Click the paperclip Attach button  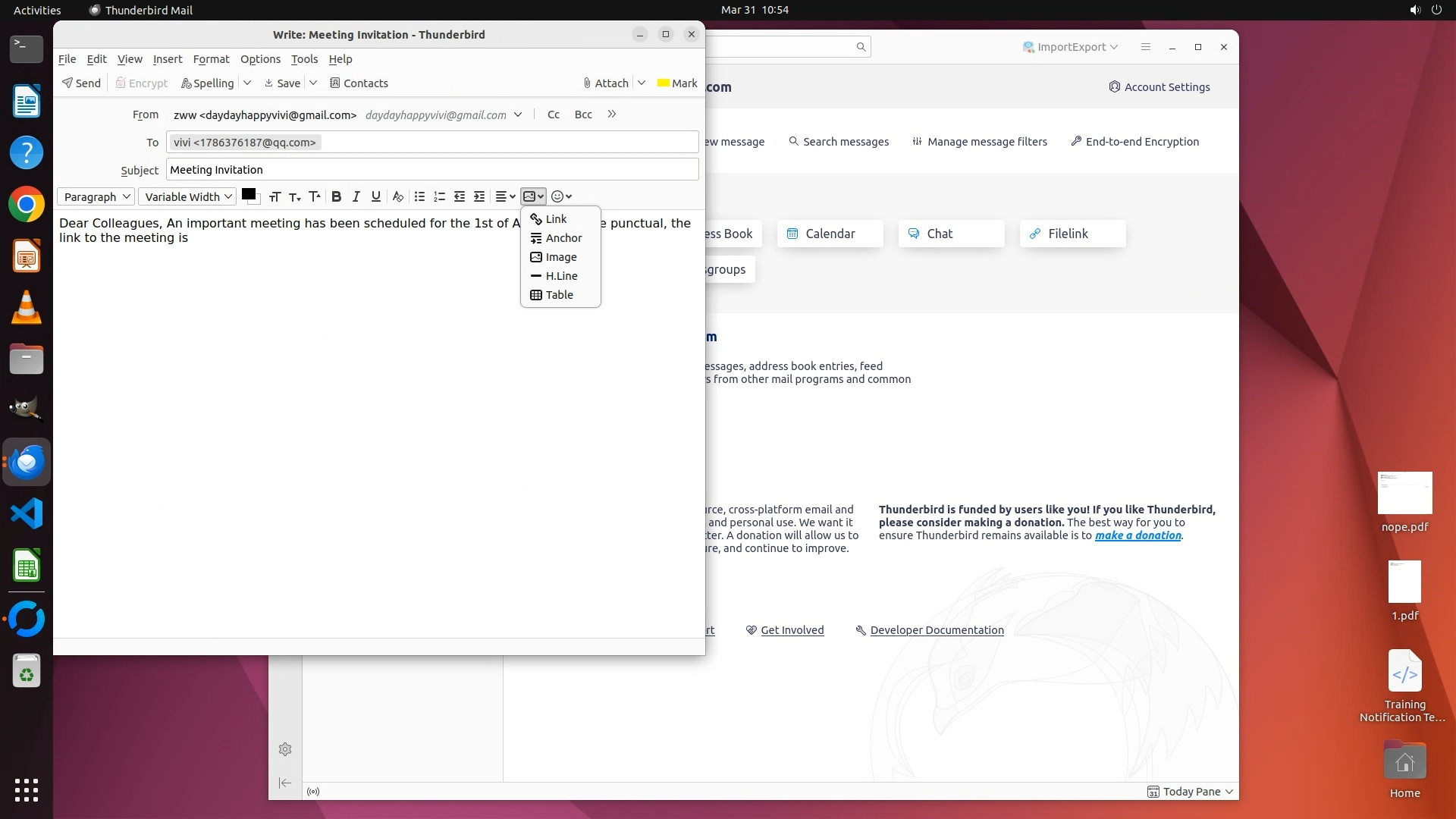click(606, 83)
